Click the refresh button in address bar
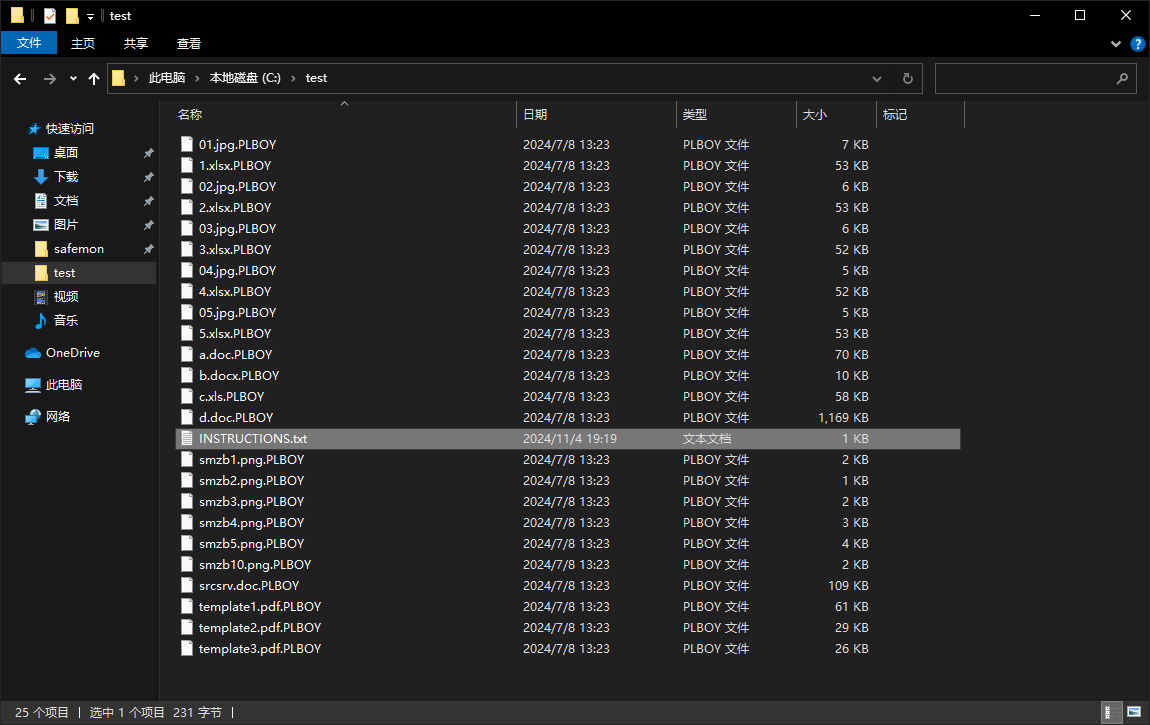Screen dimensions: 1150x725 [907, 78]
